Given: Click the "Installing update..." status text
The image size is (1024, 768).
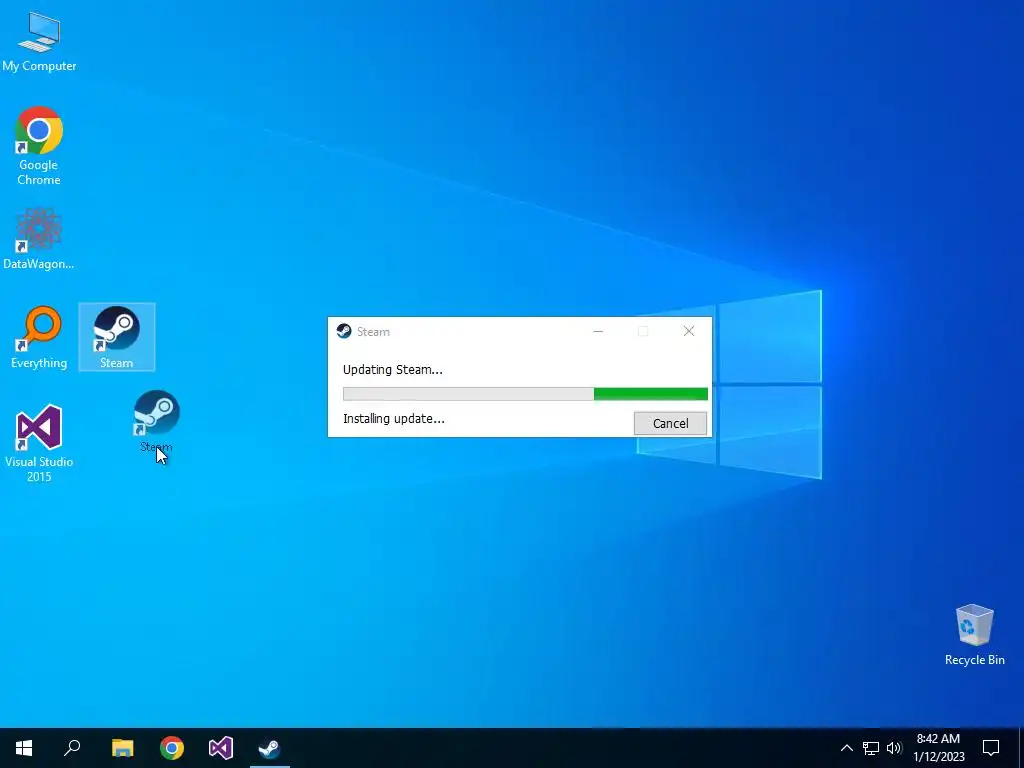Looking at the screenshot, I should point(394,419).
